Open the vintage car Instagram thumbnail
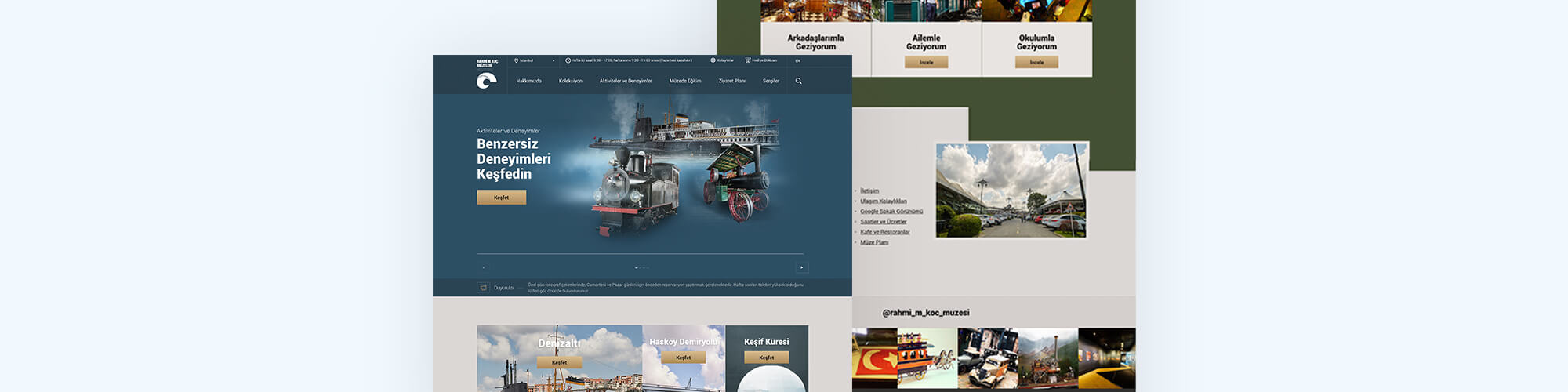 tap(988, 359)
